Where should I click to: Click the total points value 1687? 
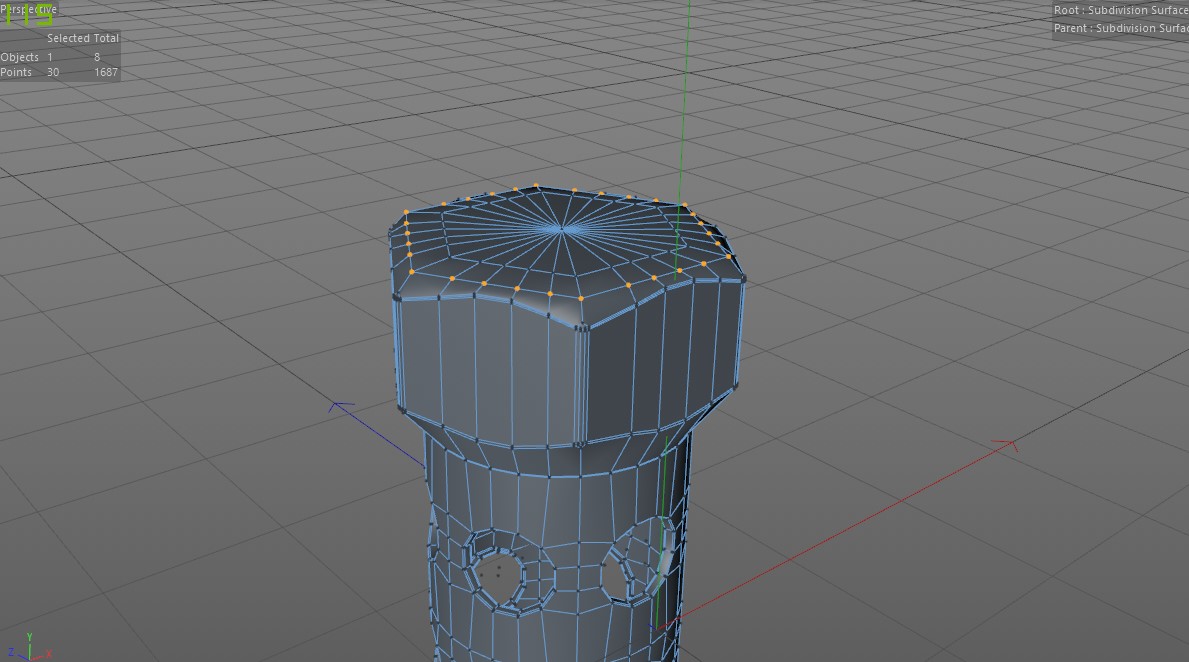[106, 72]
